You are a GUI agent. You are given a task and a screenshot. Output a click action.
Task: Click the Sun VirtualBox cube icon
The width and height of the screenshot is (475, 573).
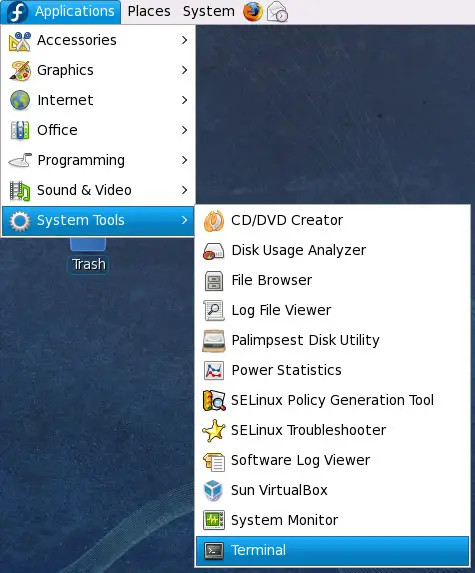(x=213, y=490)
